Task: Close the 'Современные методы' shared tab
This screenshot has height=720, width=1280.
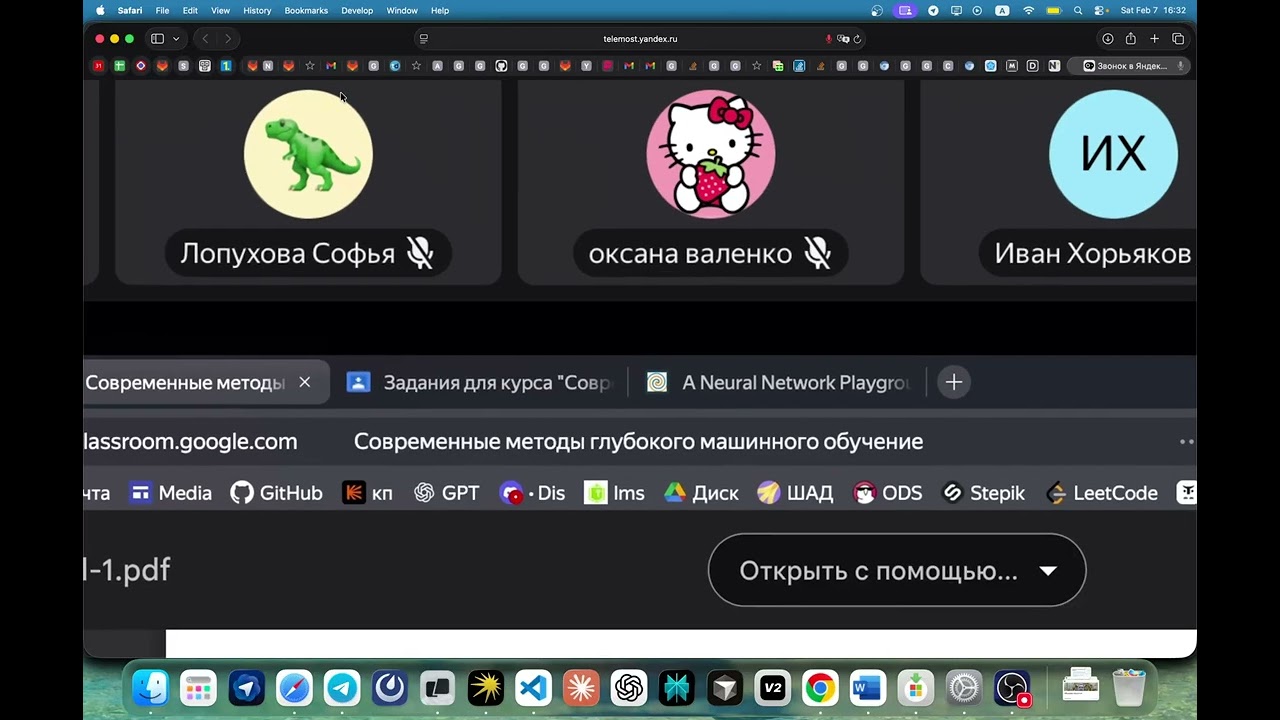Action: pyautogui.click(x=305, y=382)
